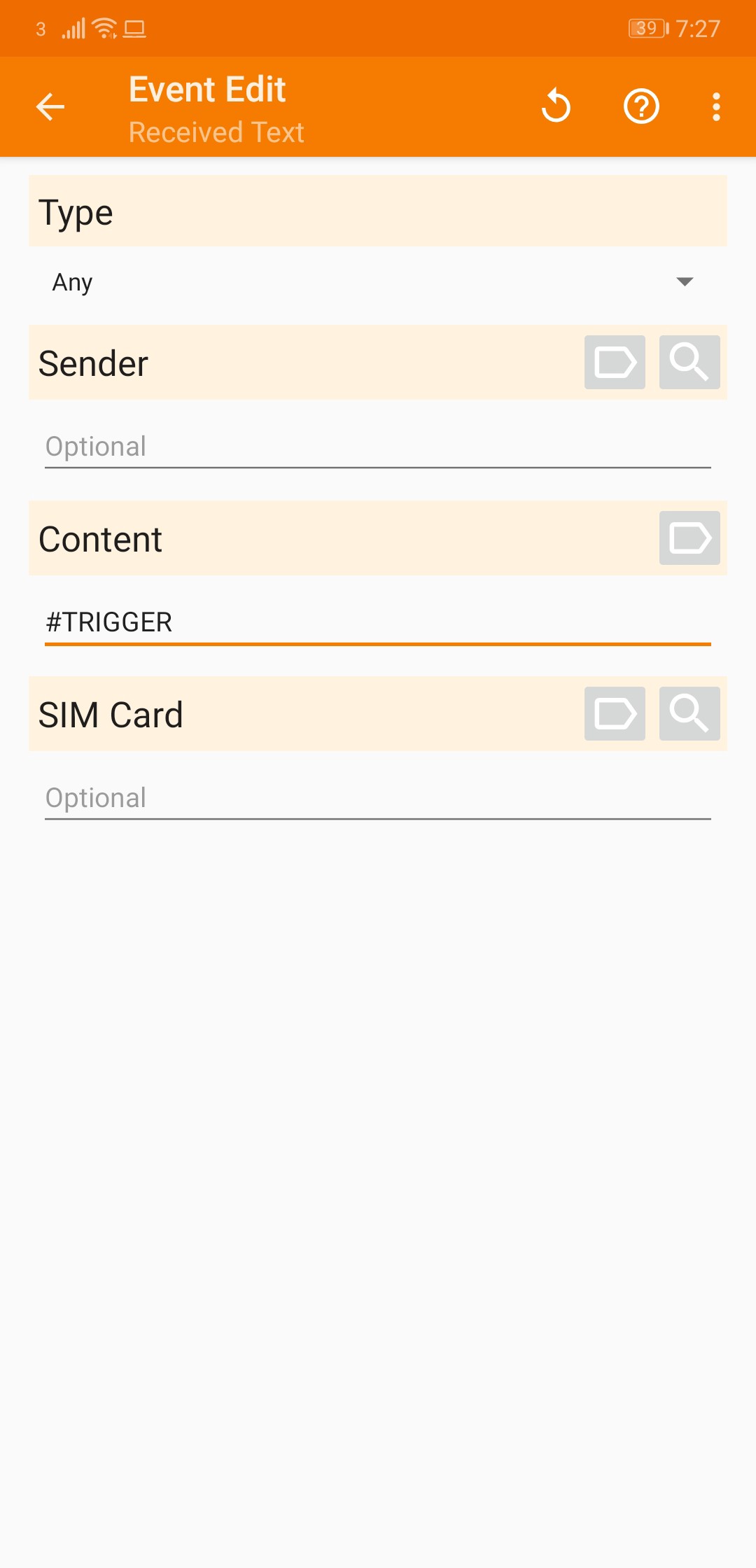
Task: Tap the variable tag icon beside Sender
Action: coord(615,363)
